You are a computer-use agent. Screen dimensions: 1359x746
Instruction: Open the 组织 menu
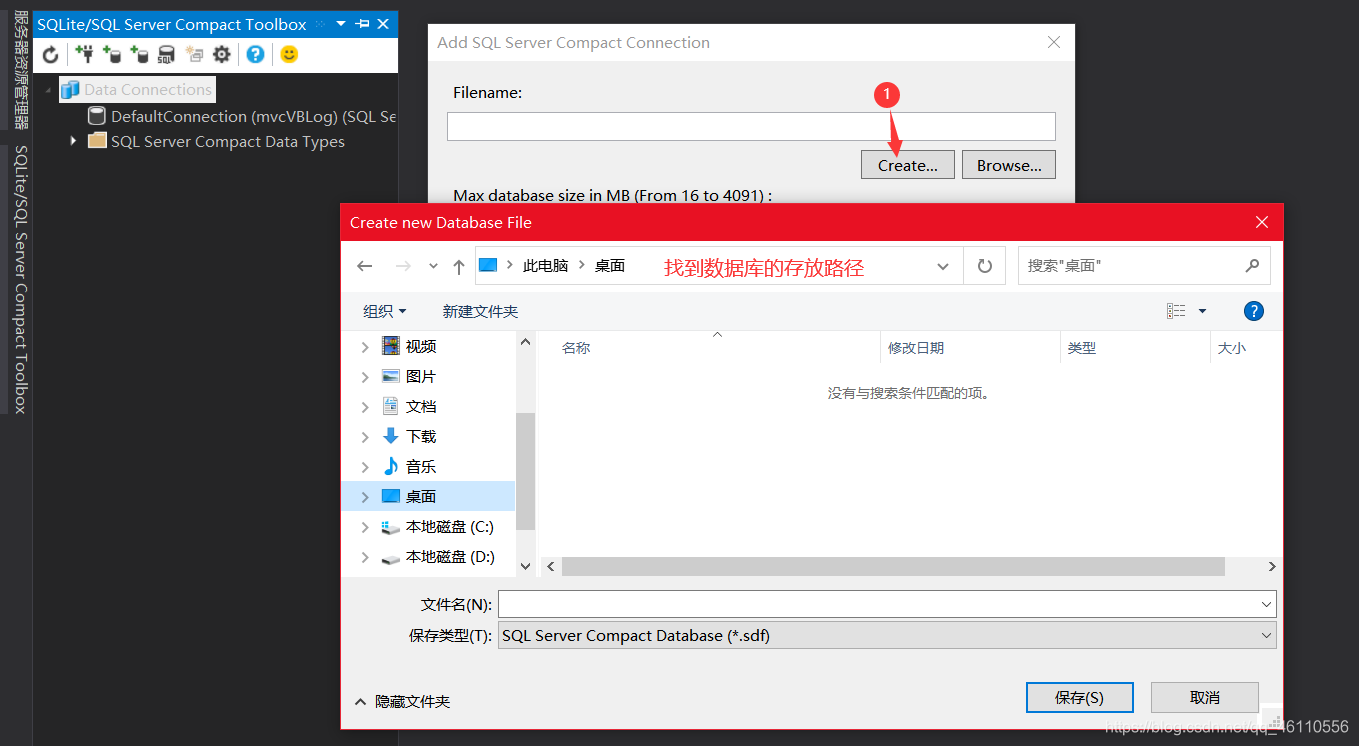pos(385,311)
